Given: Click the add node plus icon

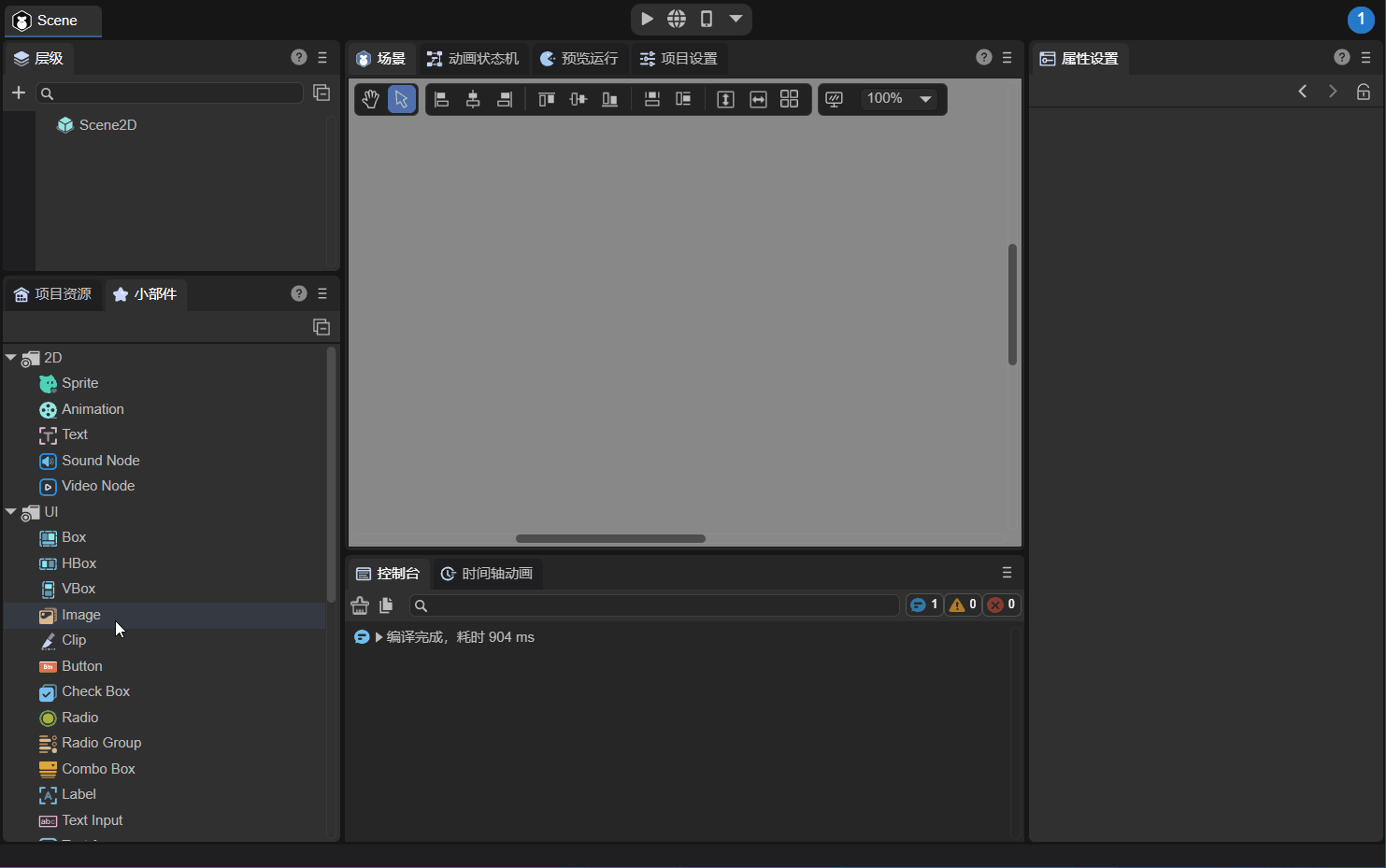Looking at the screenshot, I should (19, 92).
